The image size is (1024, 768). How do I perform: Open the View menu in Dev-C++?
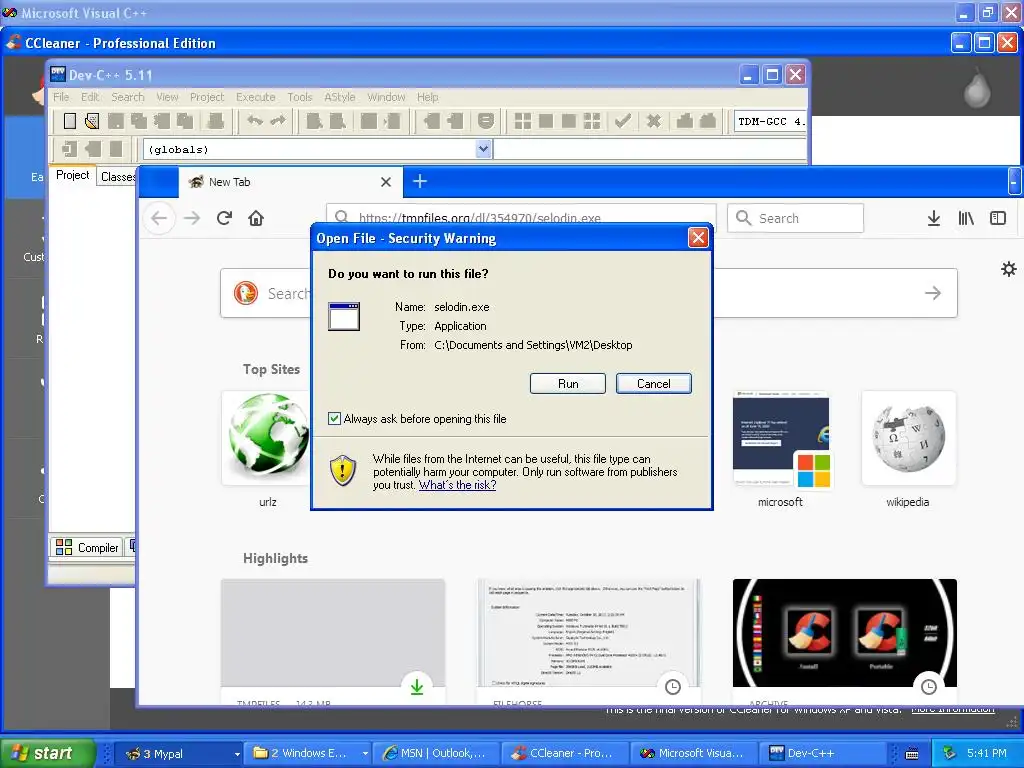167,97
